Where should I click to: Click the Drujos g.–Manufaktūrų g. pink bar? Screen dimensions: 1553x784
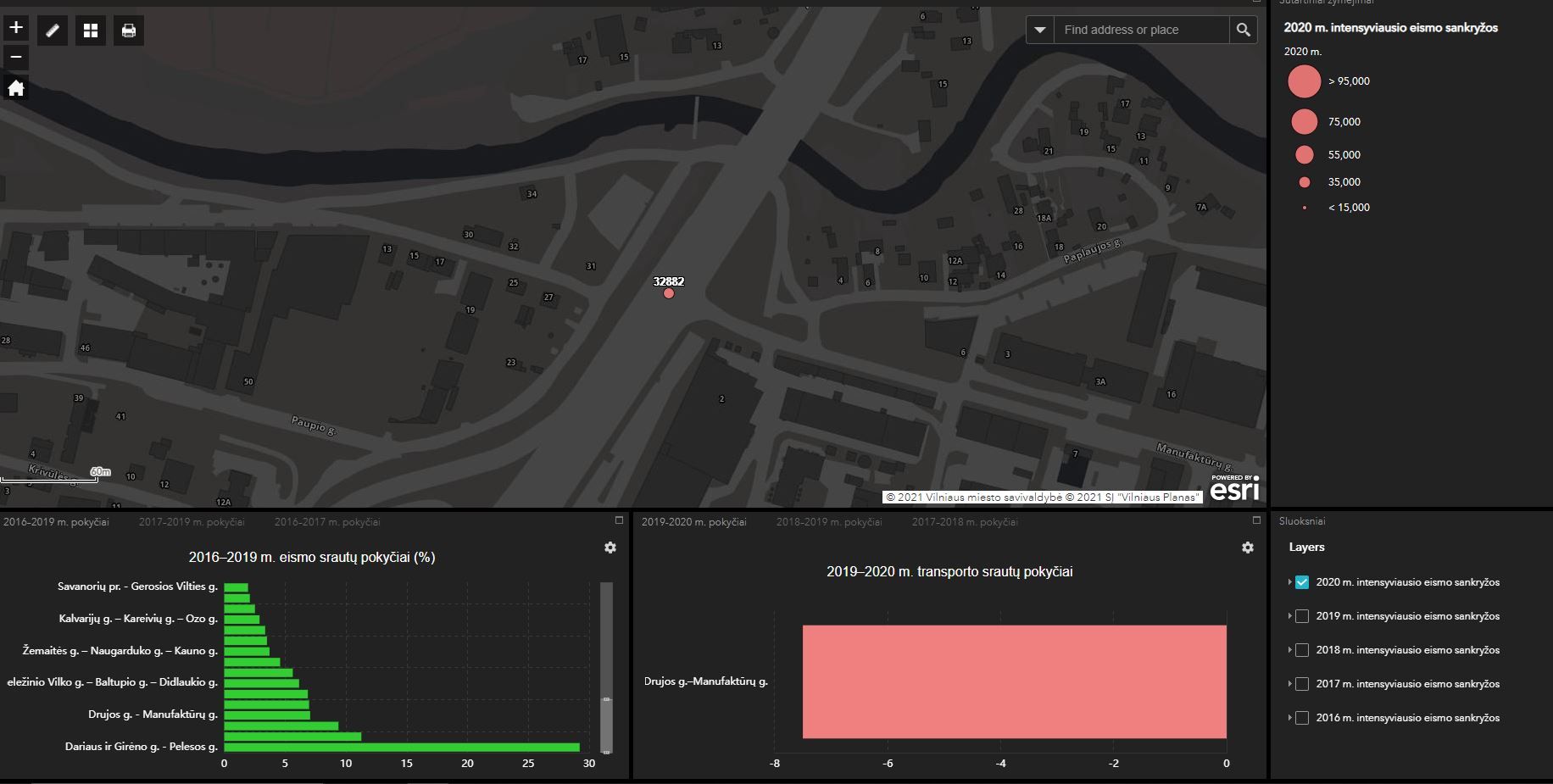(x=1014, y=681)
